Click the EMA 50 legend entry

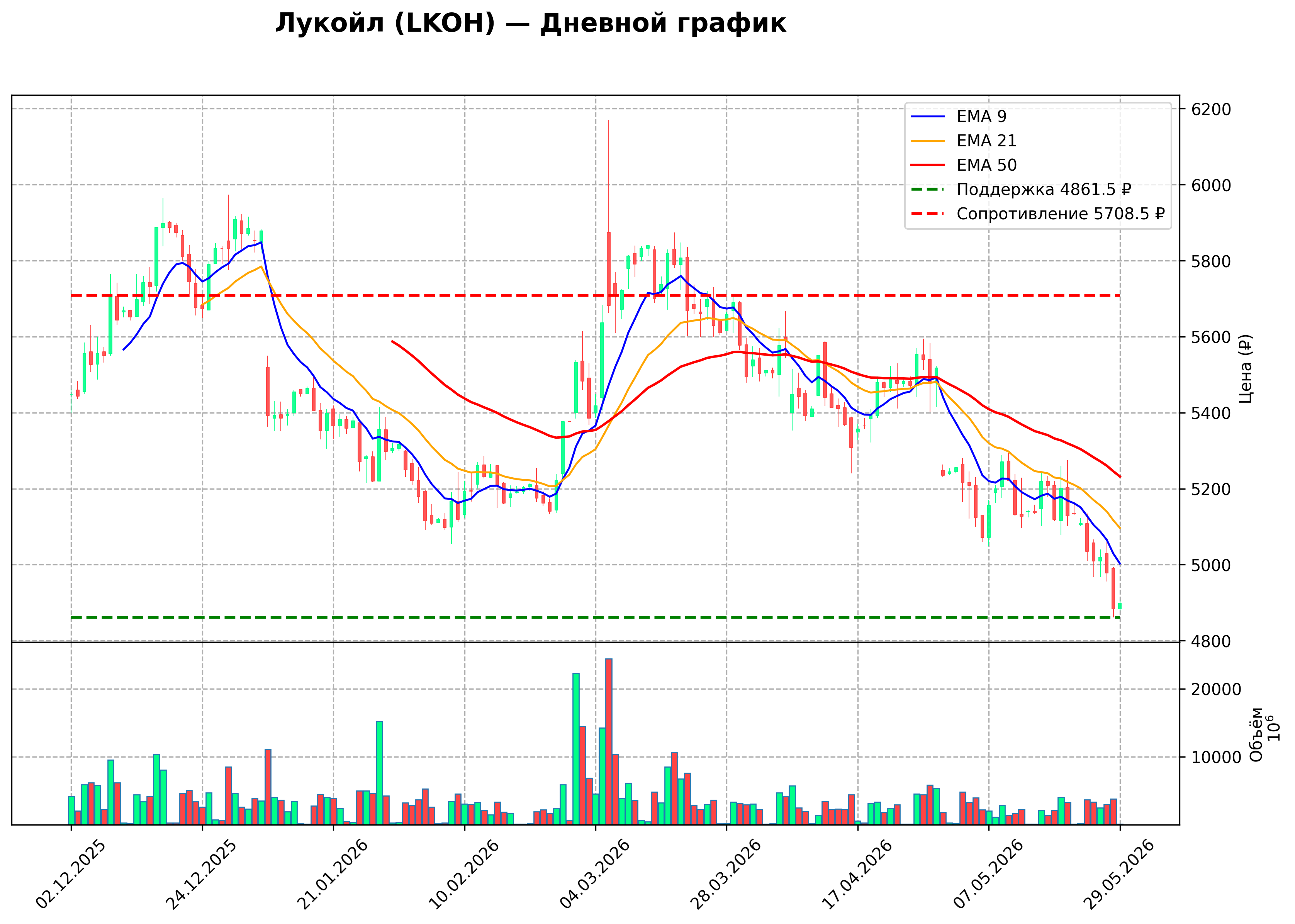click(964, 165)
